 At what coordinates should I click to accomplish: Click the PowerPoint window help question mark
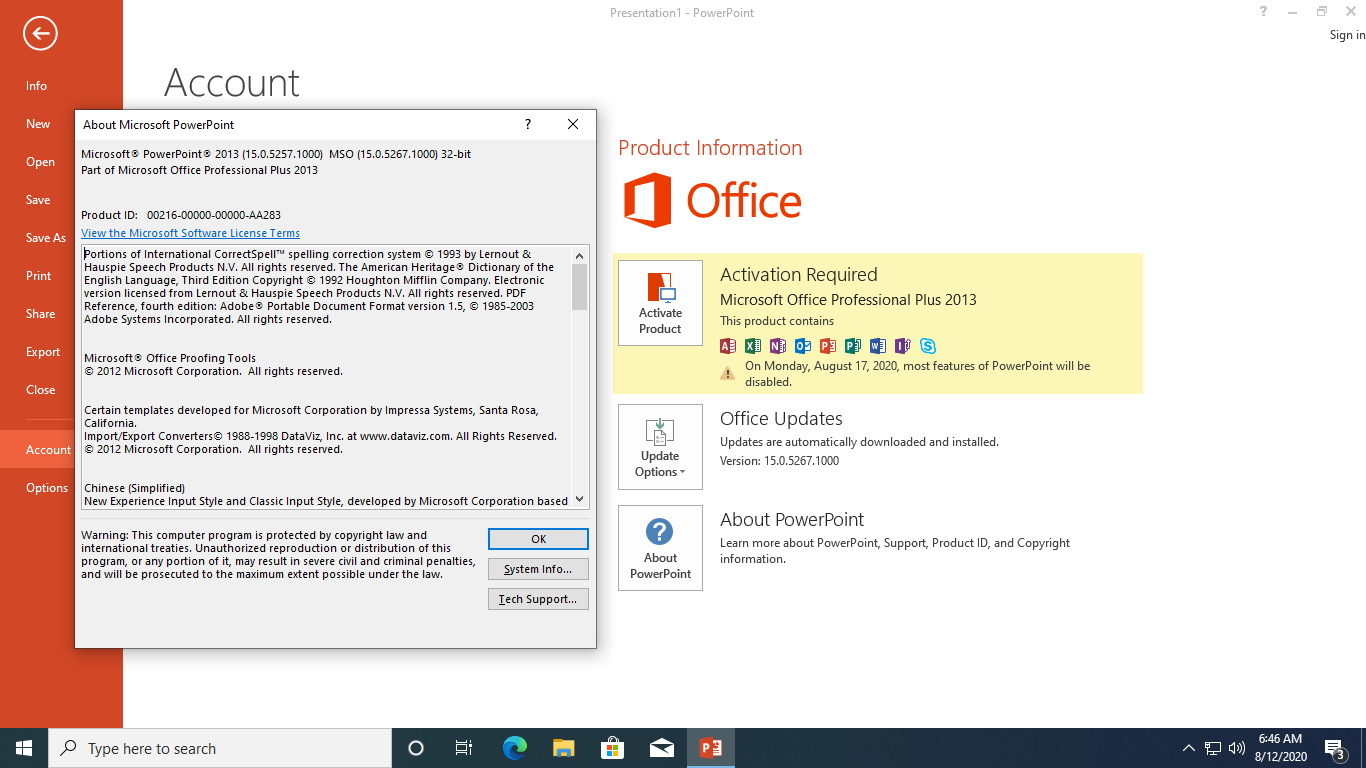tap(1264, 12)
